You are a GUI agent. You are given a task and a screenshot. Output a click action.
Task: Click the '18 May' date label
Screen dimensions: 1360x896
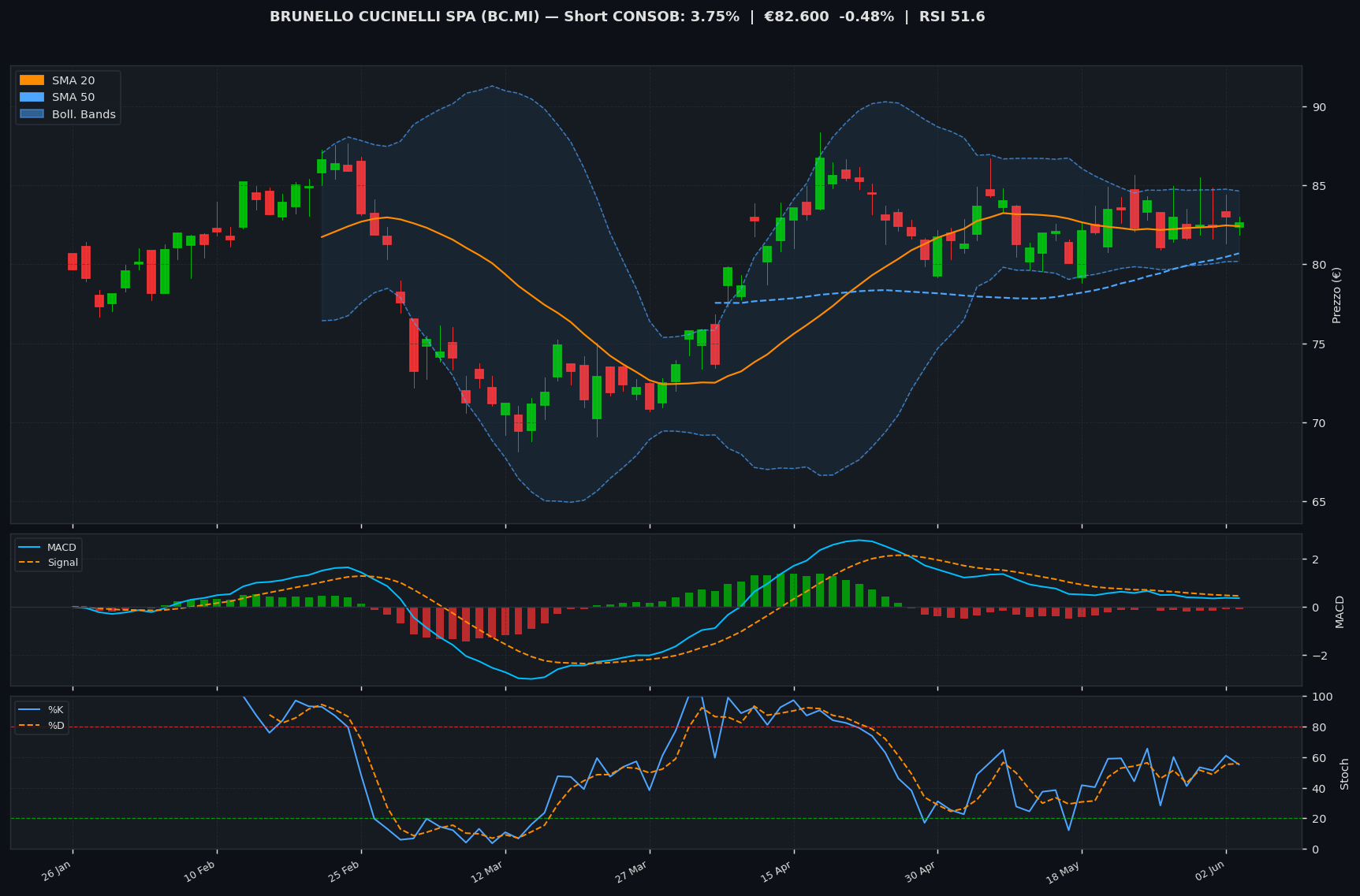[1064, 872]
